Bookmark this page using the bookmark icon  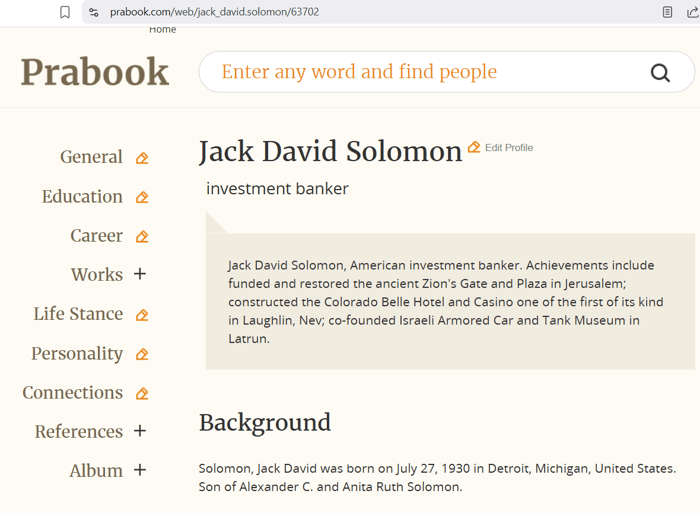pyautogui.click(x=65, y=12)
